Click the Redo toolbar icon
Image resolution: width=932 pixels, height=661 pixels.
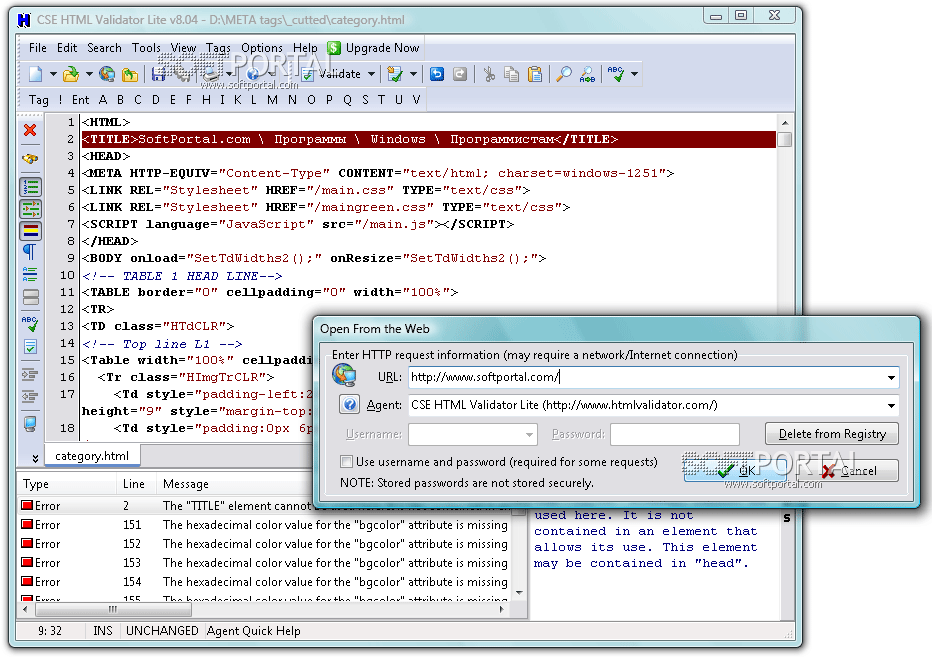(460, 74)
